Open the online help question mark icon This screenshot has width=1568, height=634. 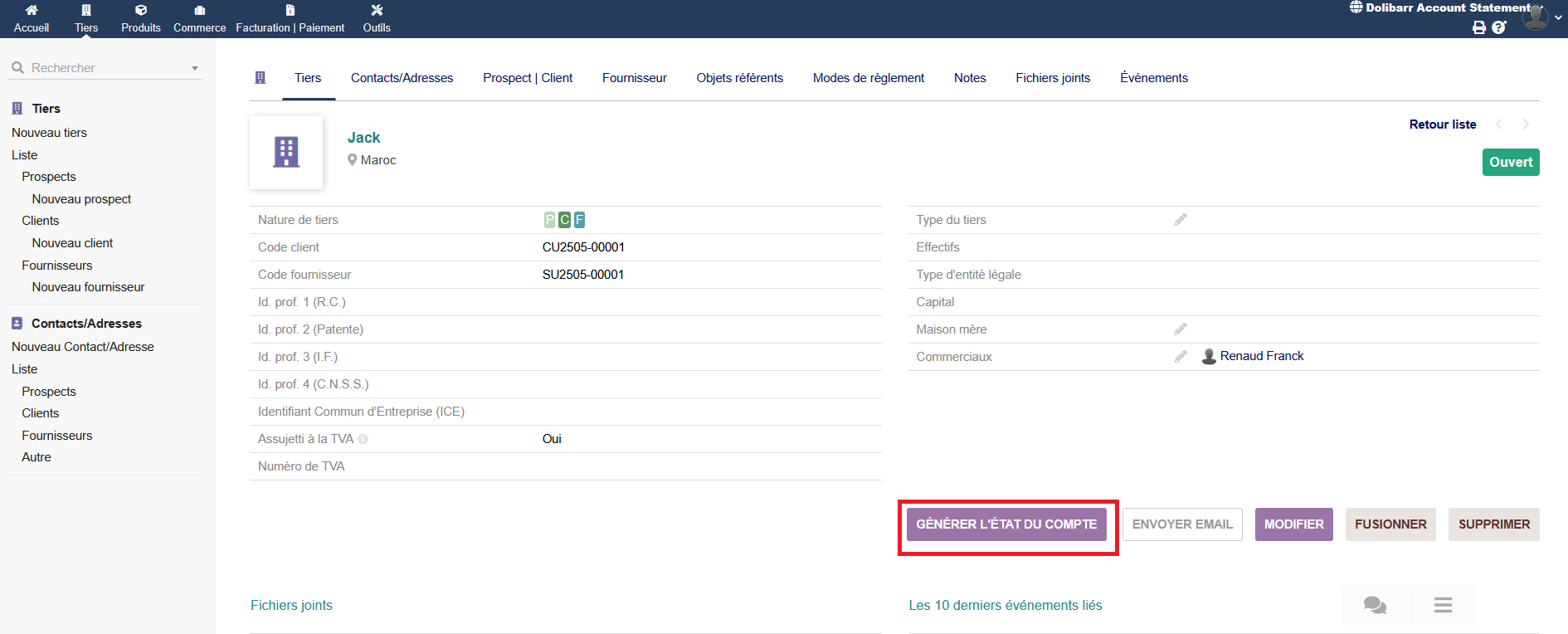coord(1498,27)
